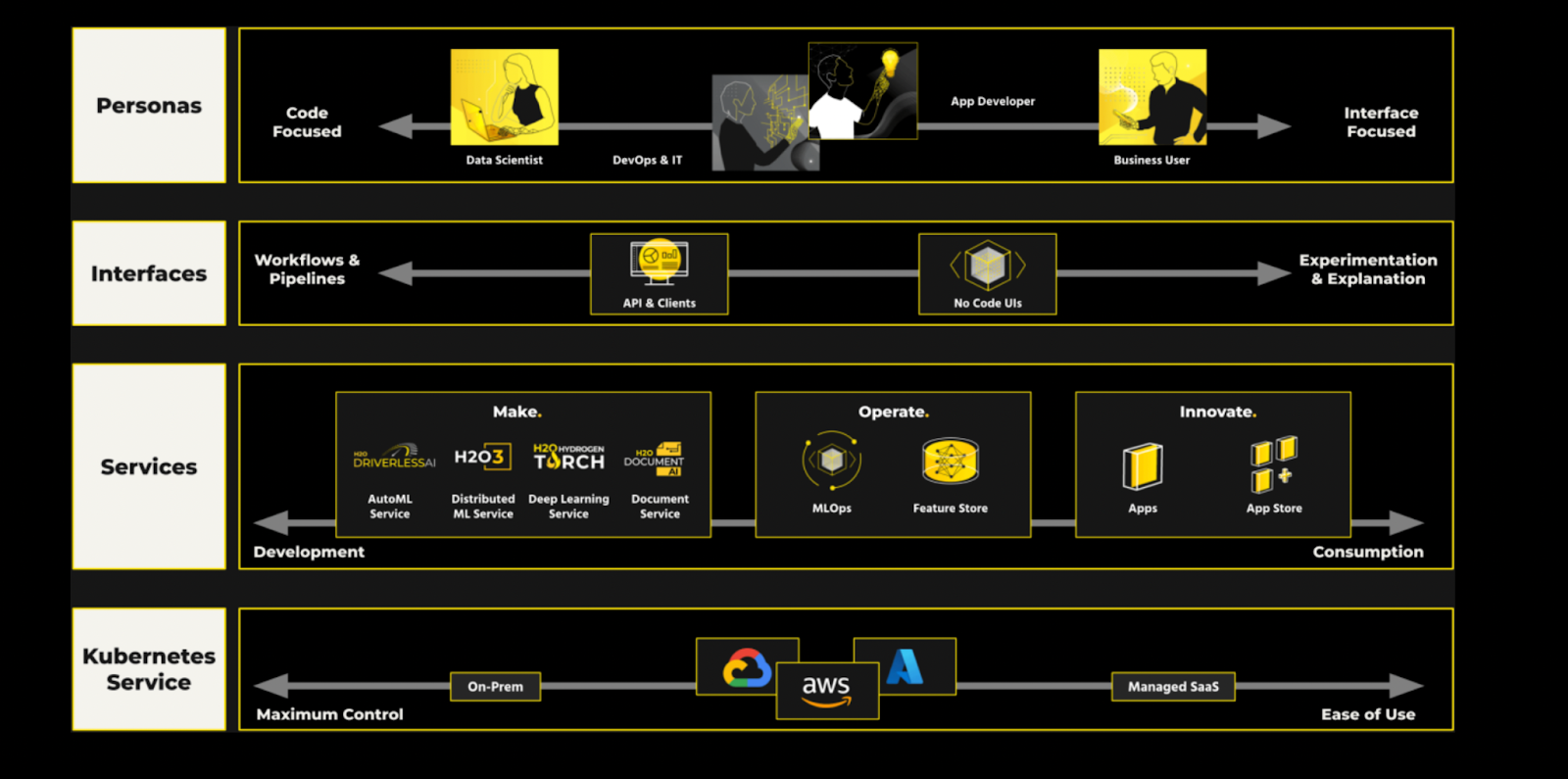The width and height of the screenshot is (1568, 779).
Task: Click the 'App Developer' caption
Action: pos(993,101)
